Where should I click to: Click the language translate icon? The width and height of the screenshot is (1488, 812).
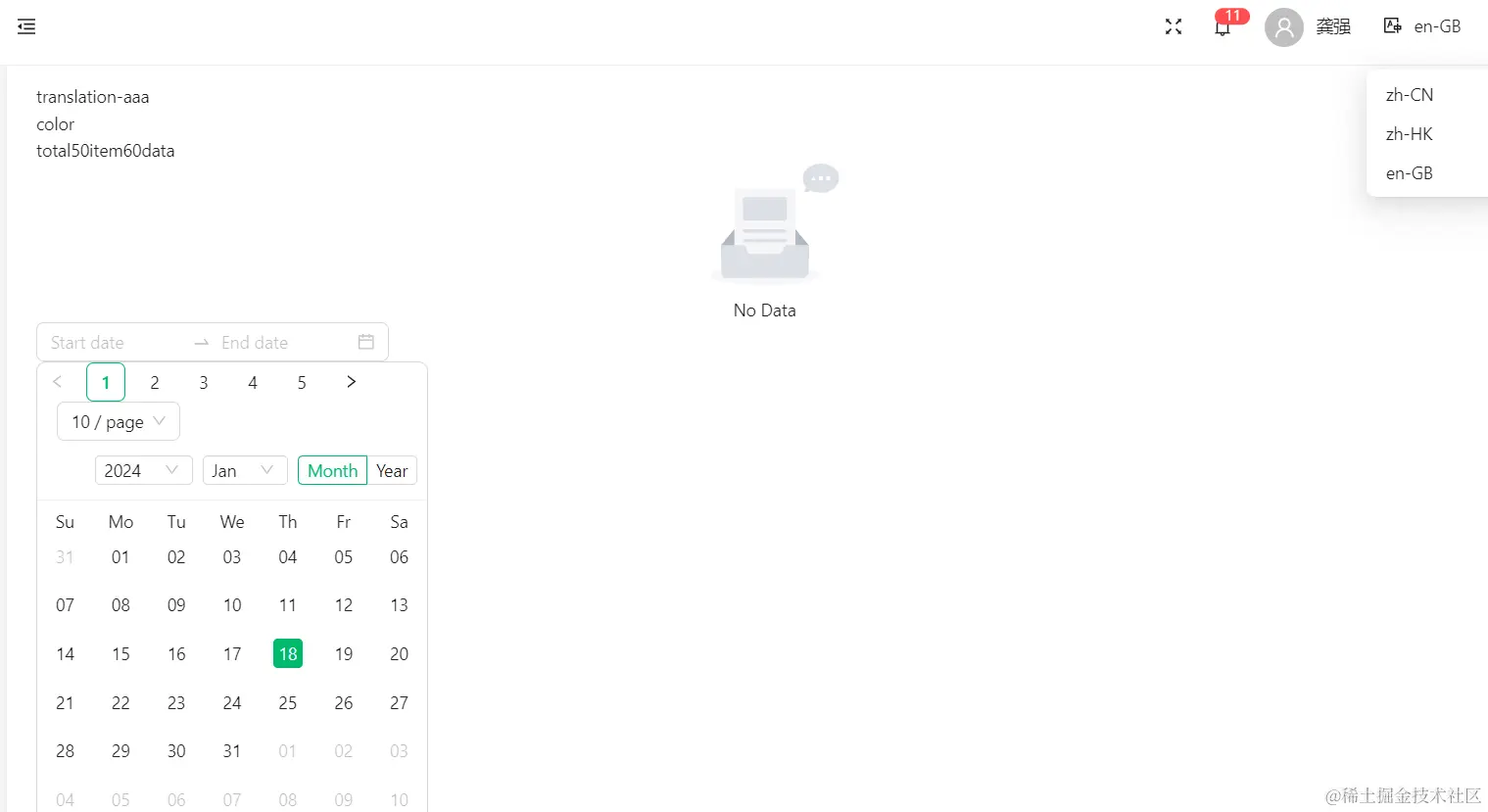(1392, 25)
